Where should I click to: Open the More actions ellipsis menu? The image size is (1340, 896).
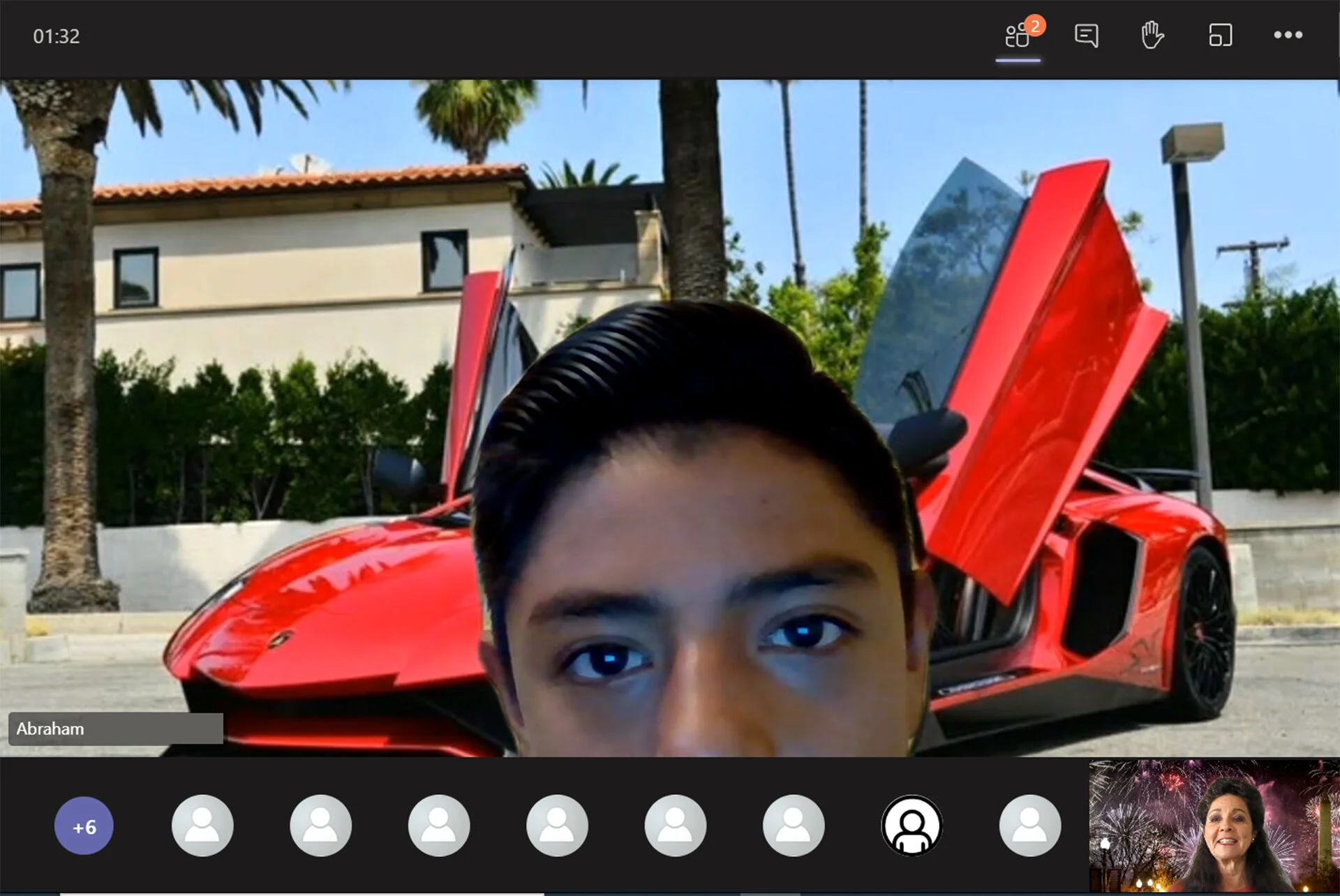1288,36
